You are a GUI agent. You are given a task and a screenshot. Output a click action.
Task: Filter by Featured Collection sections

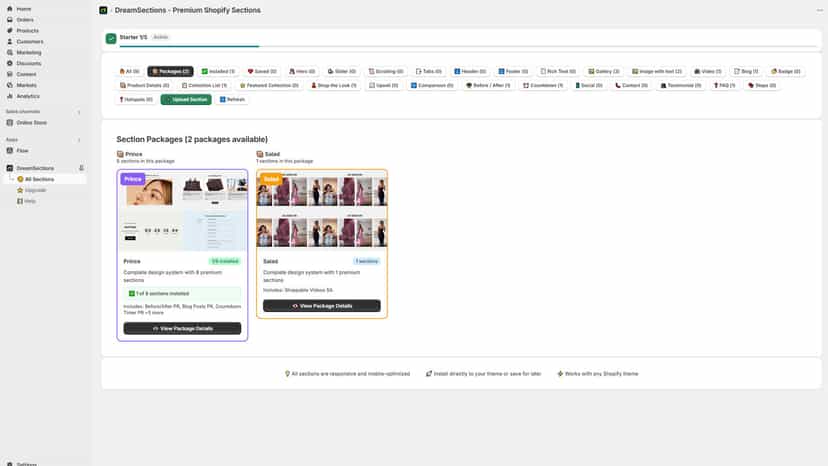269,86
